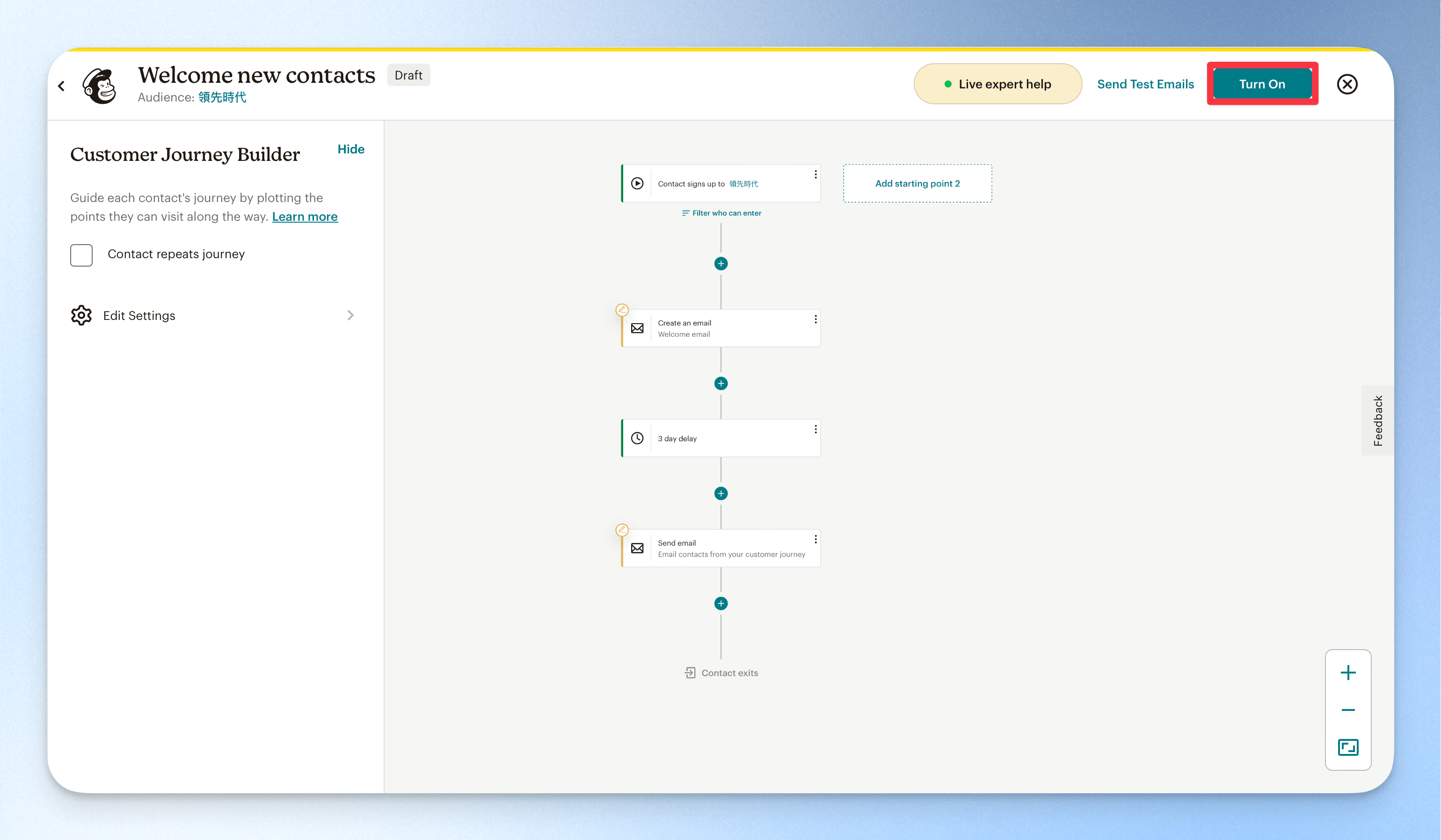The image size is (1441, 840).
Task: Expand Edit Settings chevron
Action: [x=350, y=316]
